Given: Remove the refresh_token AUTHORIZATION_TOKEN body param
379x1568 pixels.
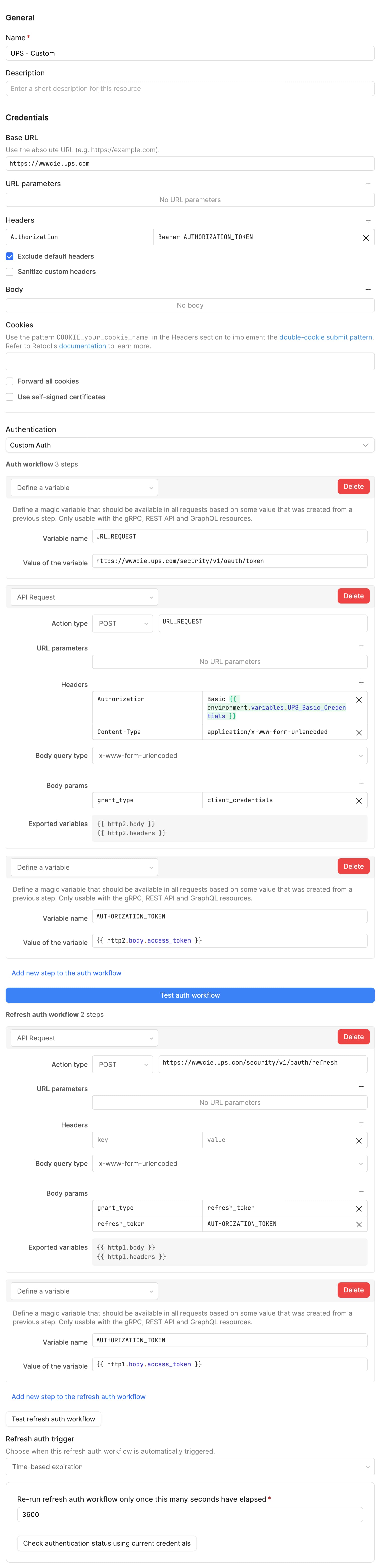Looking at the screenshot, I should click(x=359, y=1225).
